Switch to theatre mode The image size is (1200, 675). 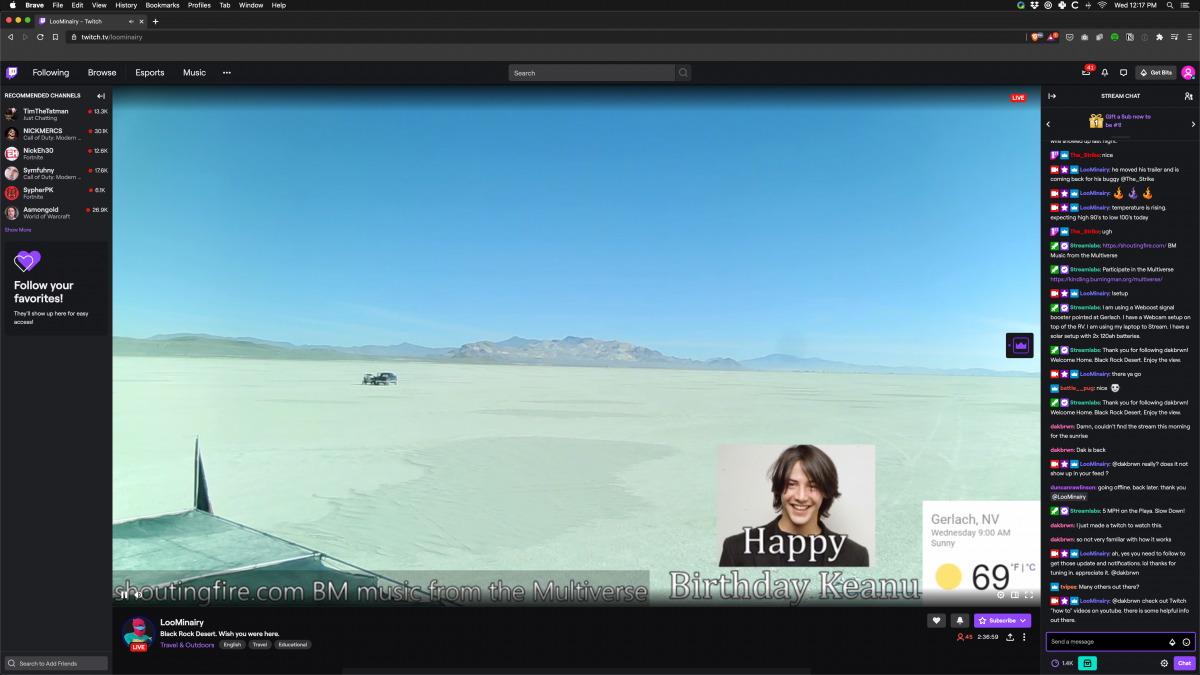(1015, 594)
